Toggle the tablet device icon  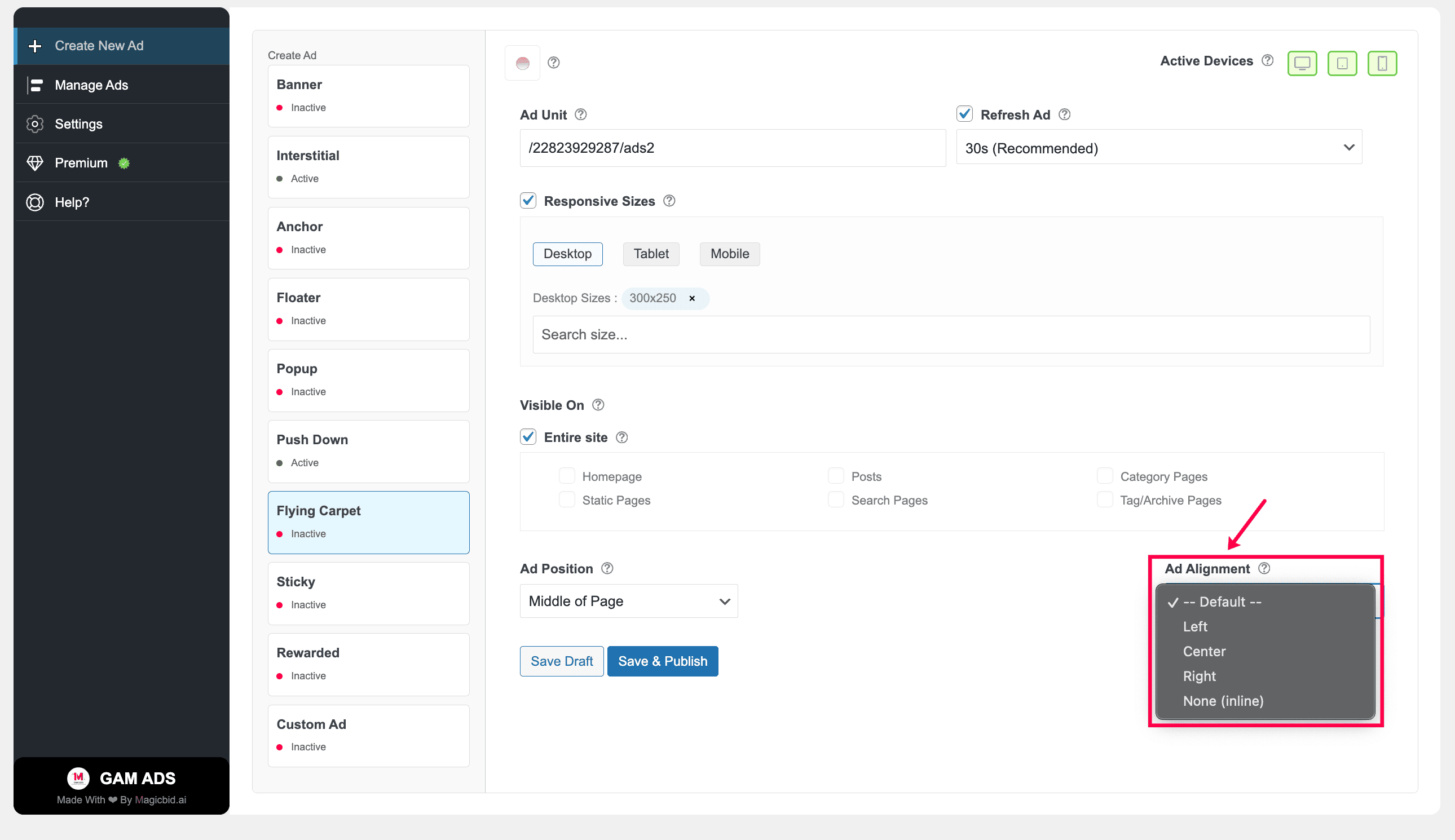tap(1342, 63)
